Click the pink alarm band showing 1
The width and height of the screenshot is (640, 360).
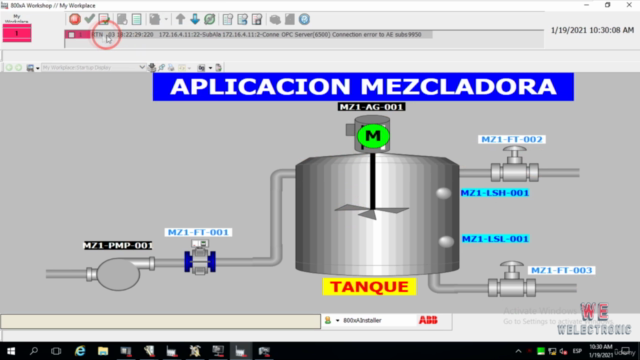(x=17, y=33)
